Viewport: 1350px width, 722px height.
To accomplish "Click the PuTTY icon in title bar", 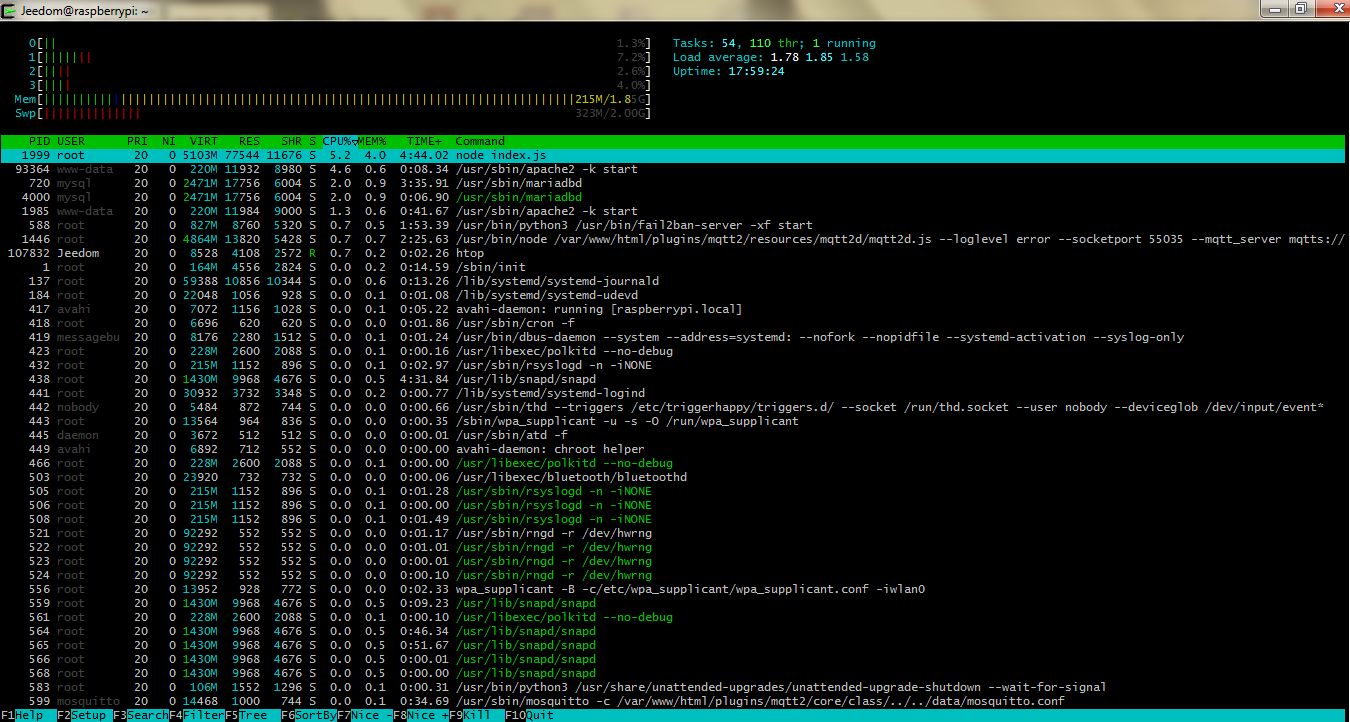I will click(11, 9).
